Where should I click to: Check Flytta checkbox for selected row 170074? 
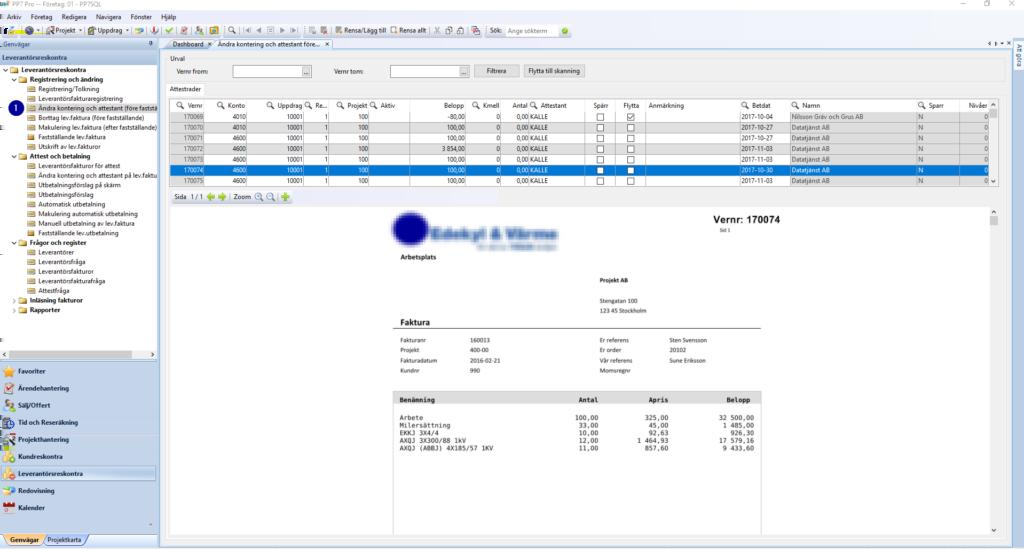630,170
